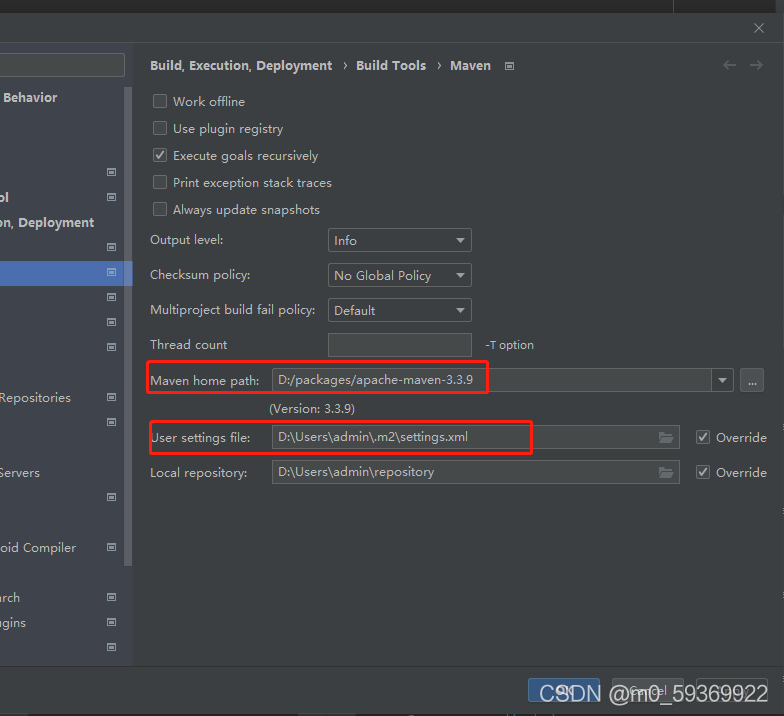Open the Output level dropdown showing Info

pos(400,240)
